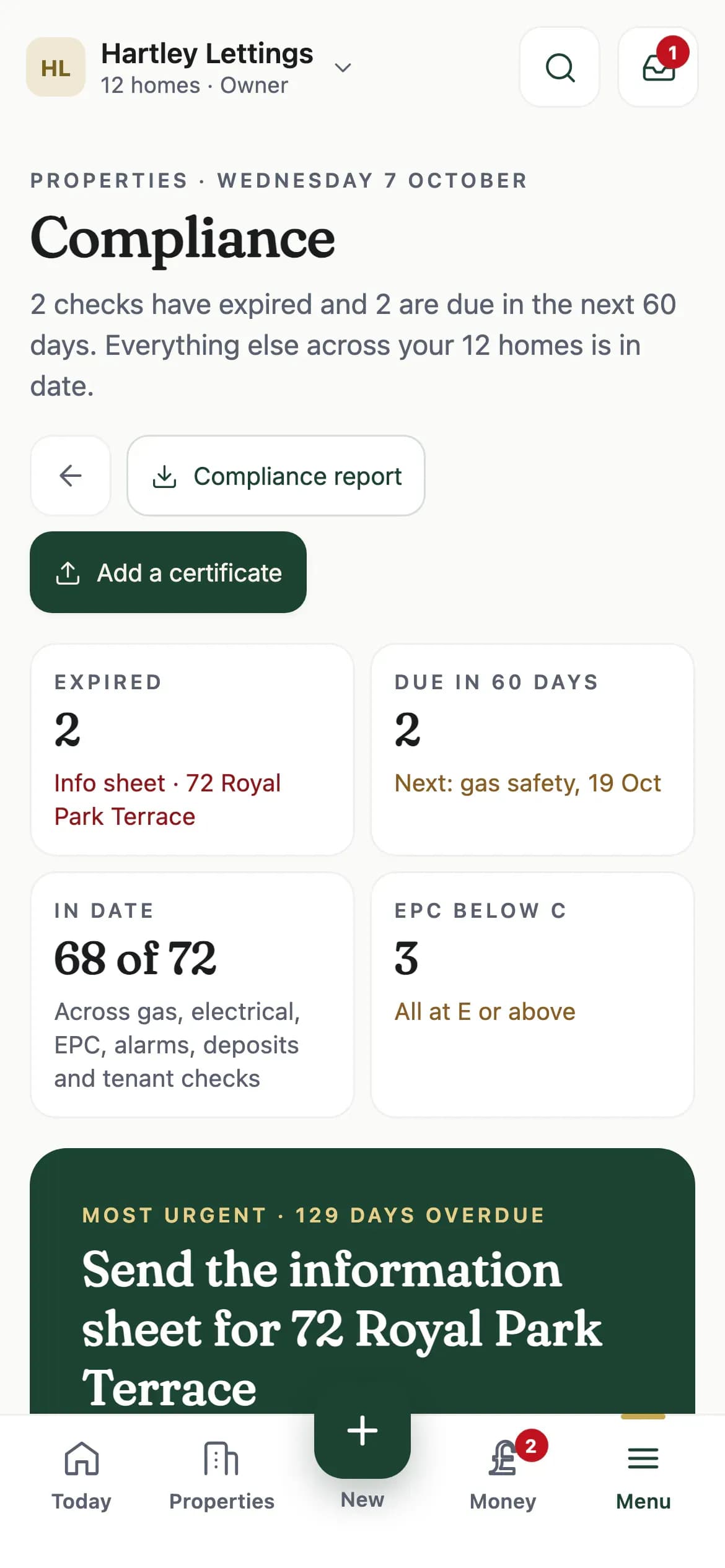Open the Due in 60 days card
This screenshot has height=1568, width=725.
point(532,749)
